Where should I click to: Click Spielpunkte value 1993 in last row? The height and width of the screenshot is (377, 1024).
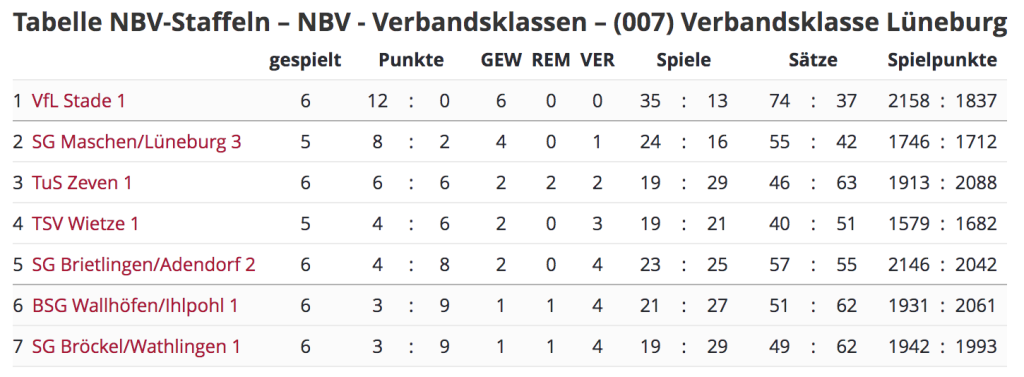click(976, 347)
